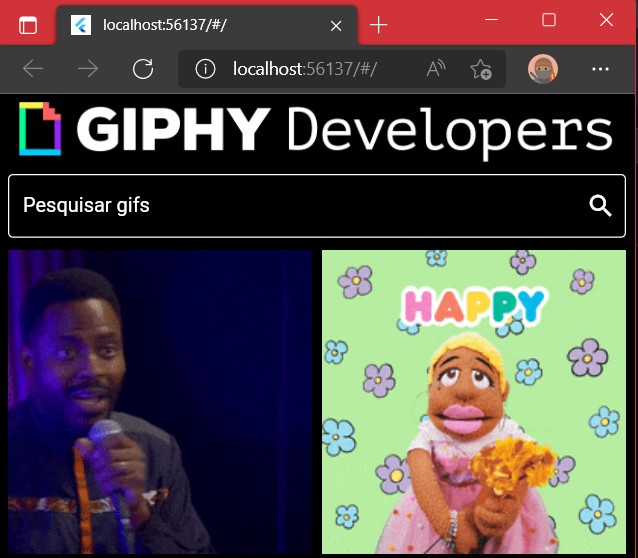
Task: Open the browser tab actions menu icon
Action: 28,25
